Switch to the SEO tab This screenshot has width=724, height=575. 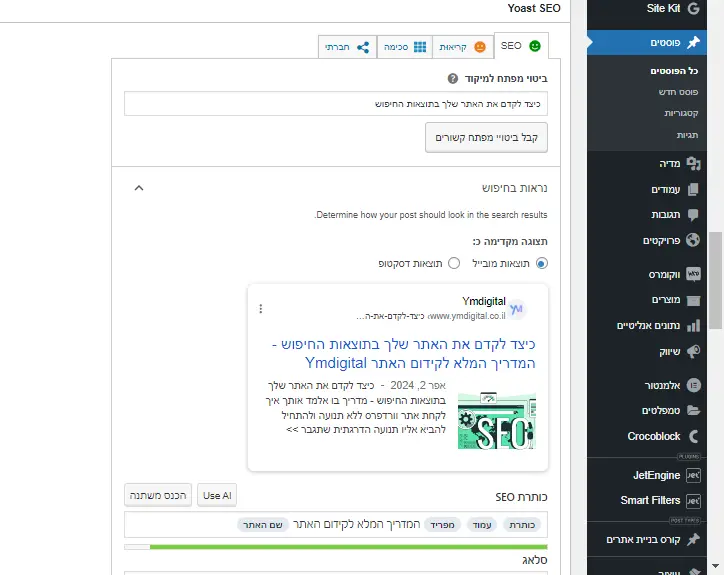pyautogui.click(x=521, y=46)
